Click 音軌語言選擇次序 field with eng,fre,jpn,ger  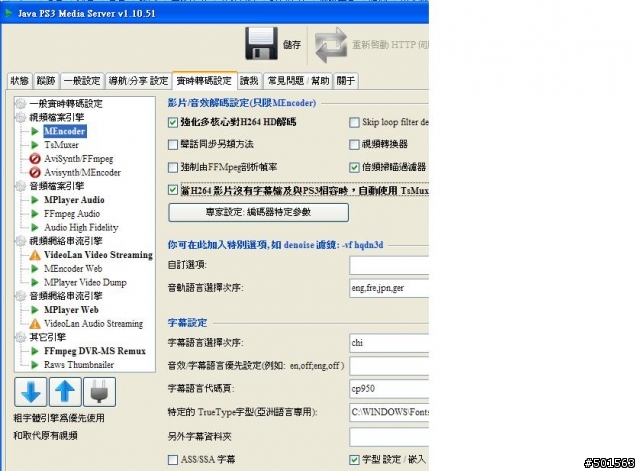[389, 288]
